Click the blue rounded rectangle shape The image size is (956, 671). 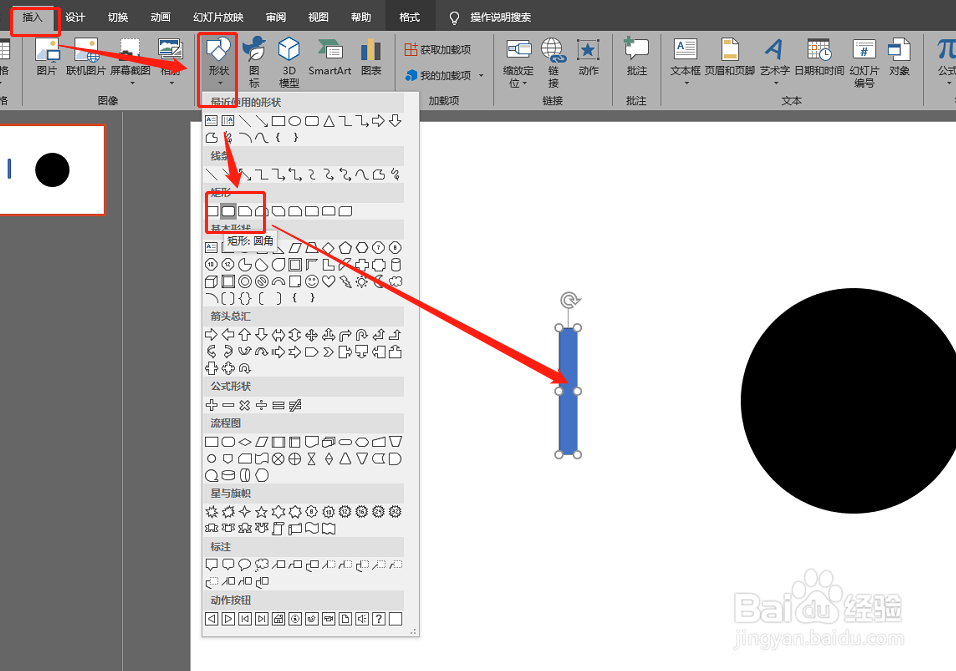coord(568,391)
